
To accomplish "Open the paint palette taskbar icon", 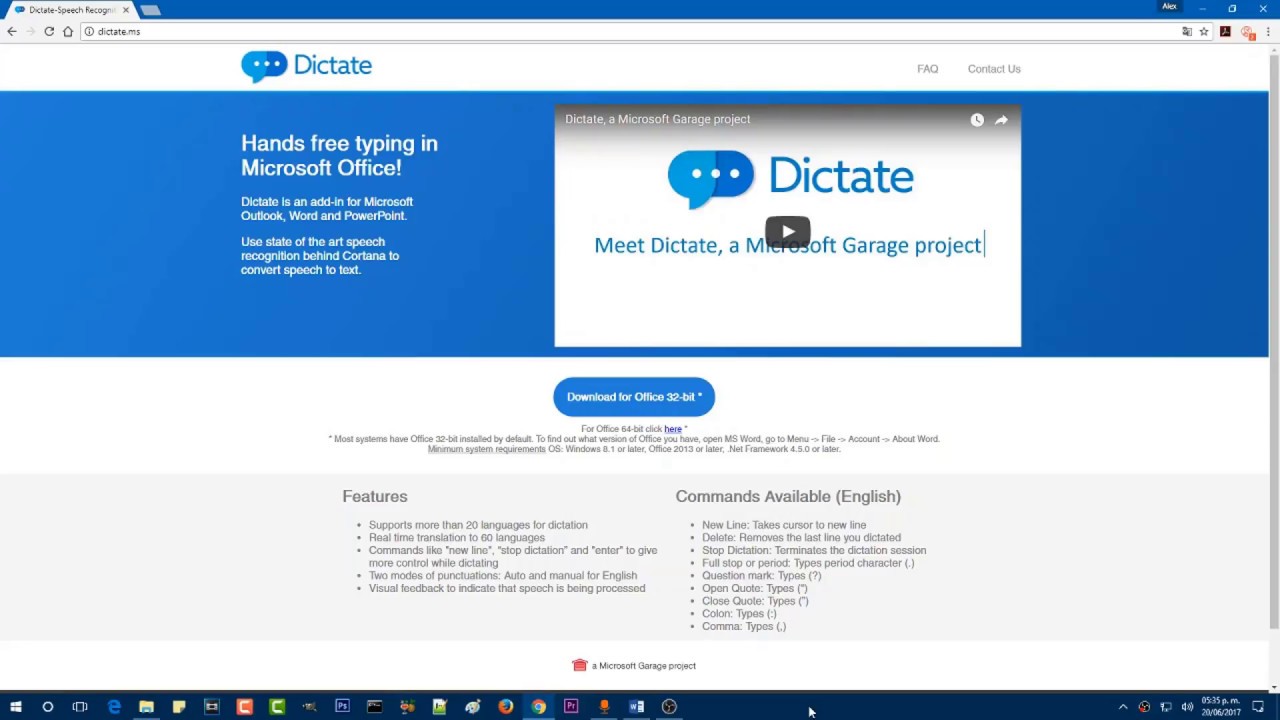I will pos(473,707).
